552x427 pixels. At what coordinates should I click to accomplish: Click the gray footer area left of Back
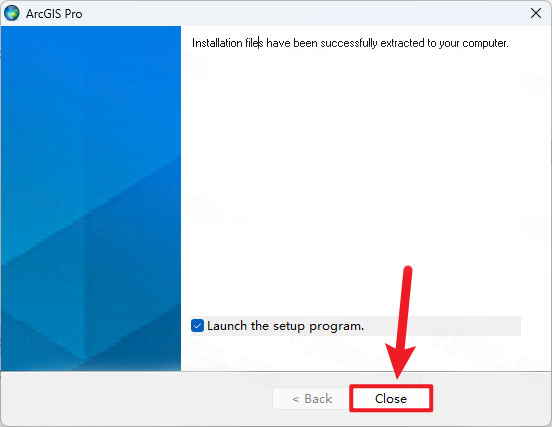tap(137, 398)
